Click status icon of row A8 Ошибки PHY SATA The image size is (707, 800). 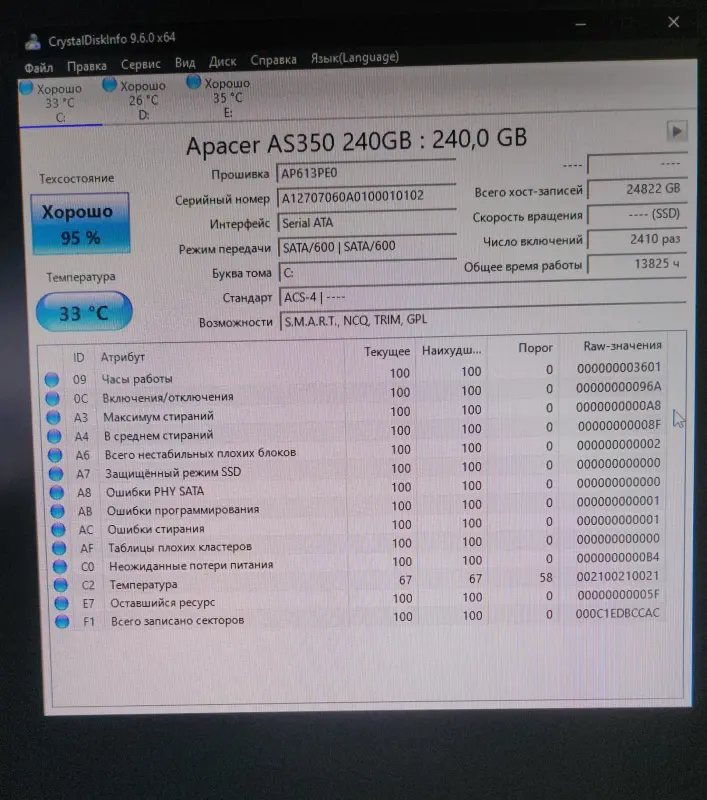pyautogui.click(x=57, y=492)
